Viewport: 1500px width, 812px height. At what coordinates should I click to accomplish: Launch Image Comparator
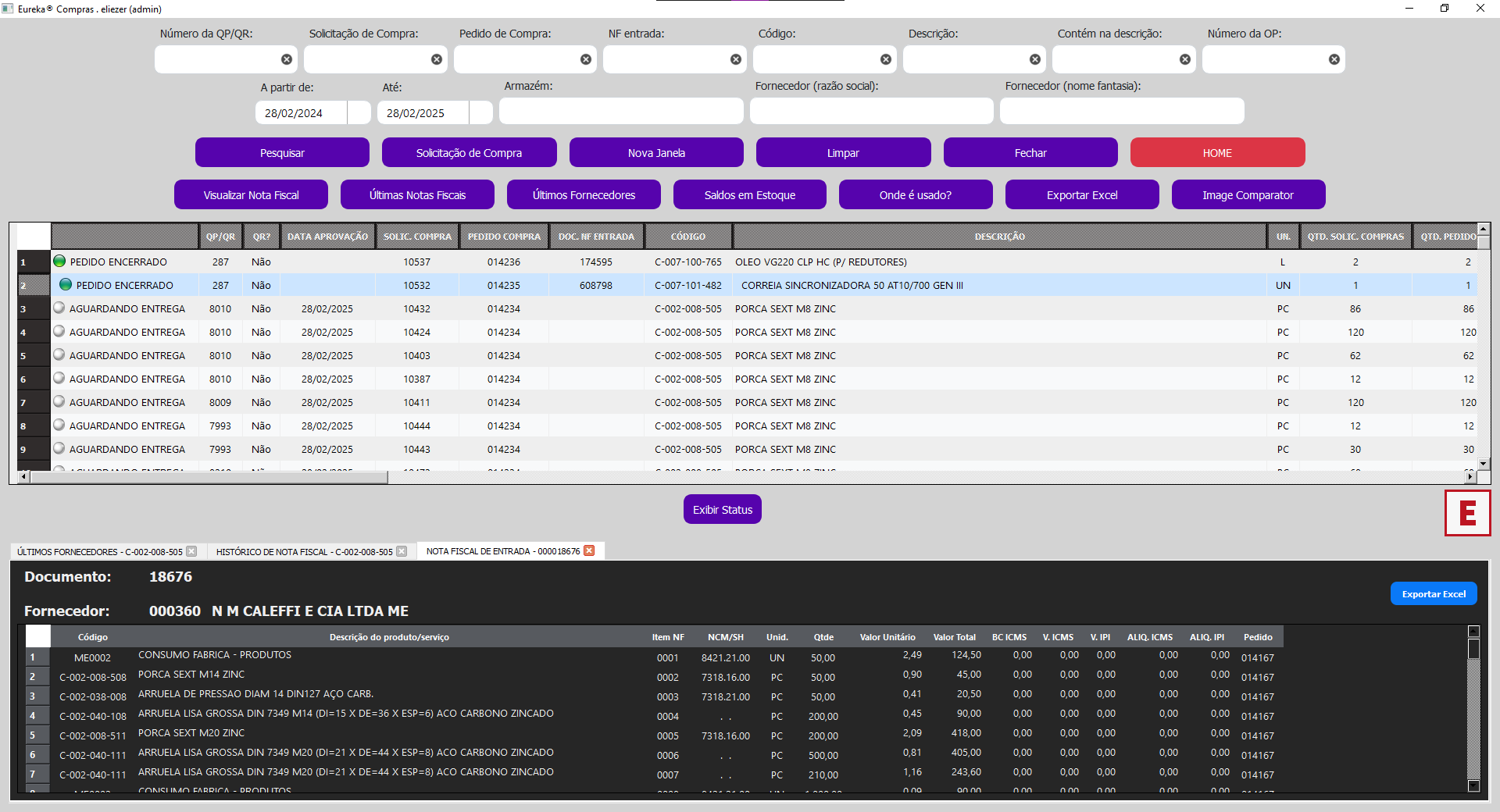point(1248,194)
